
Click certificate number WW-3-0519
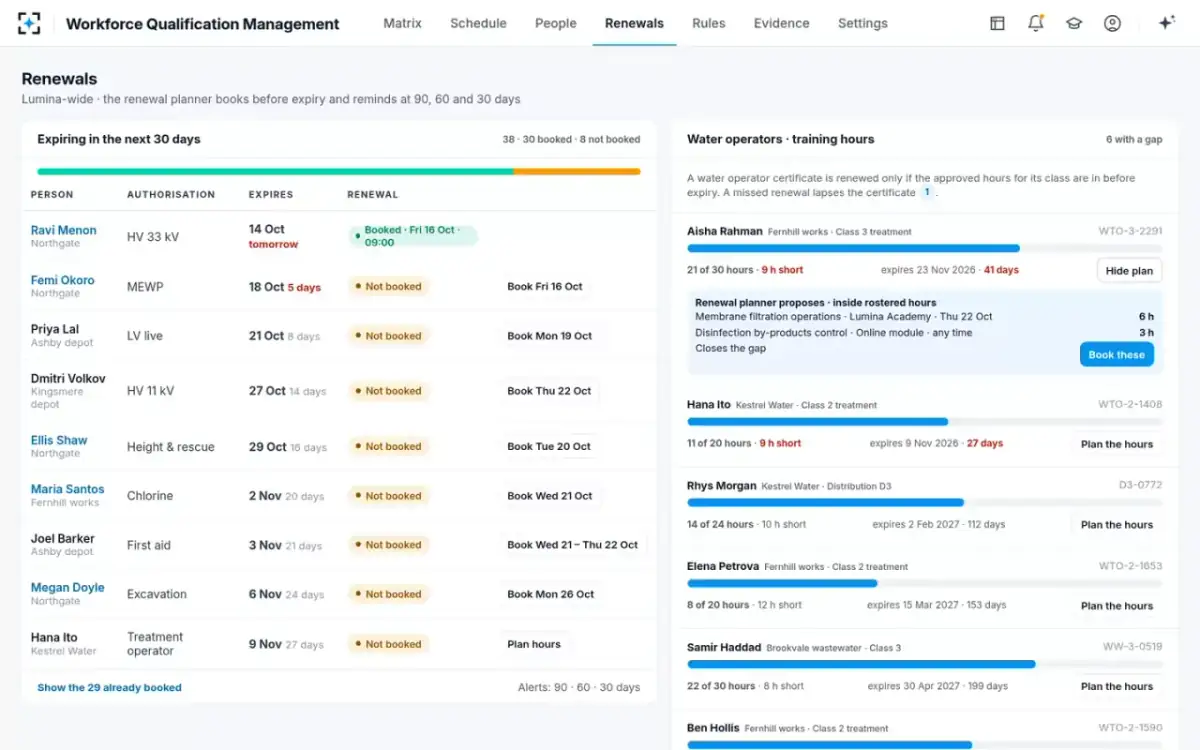tap(1132, 647)
